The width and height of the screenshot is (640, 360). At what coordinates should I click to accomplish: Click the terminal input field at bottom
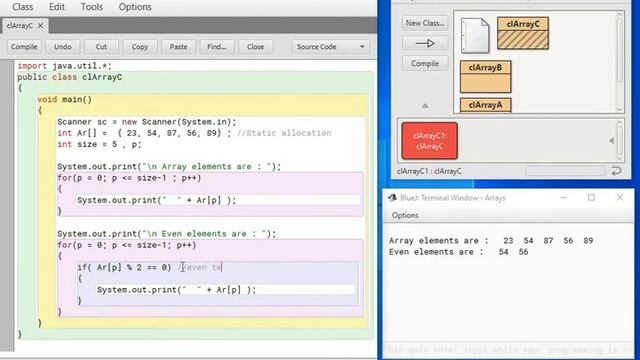pos(508,350)
